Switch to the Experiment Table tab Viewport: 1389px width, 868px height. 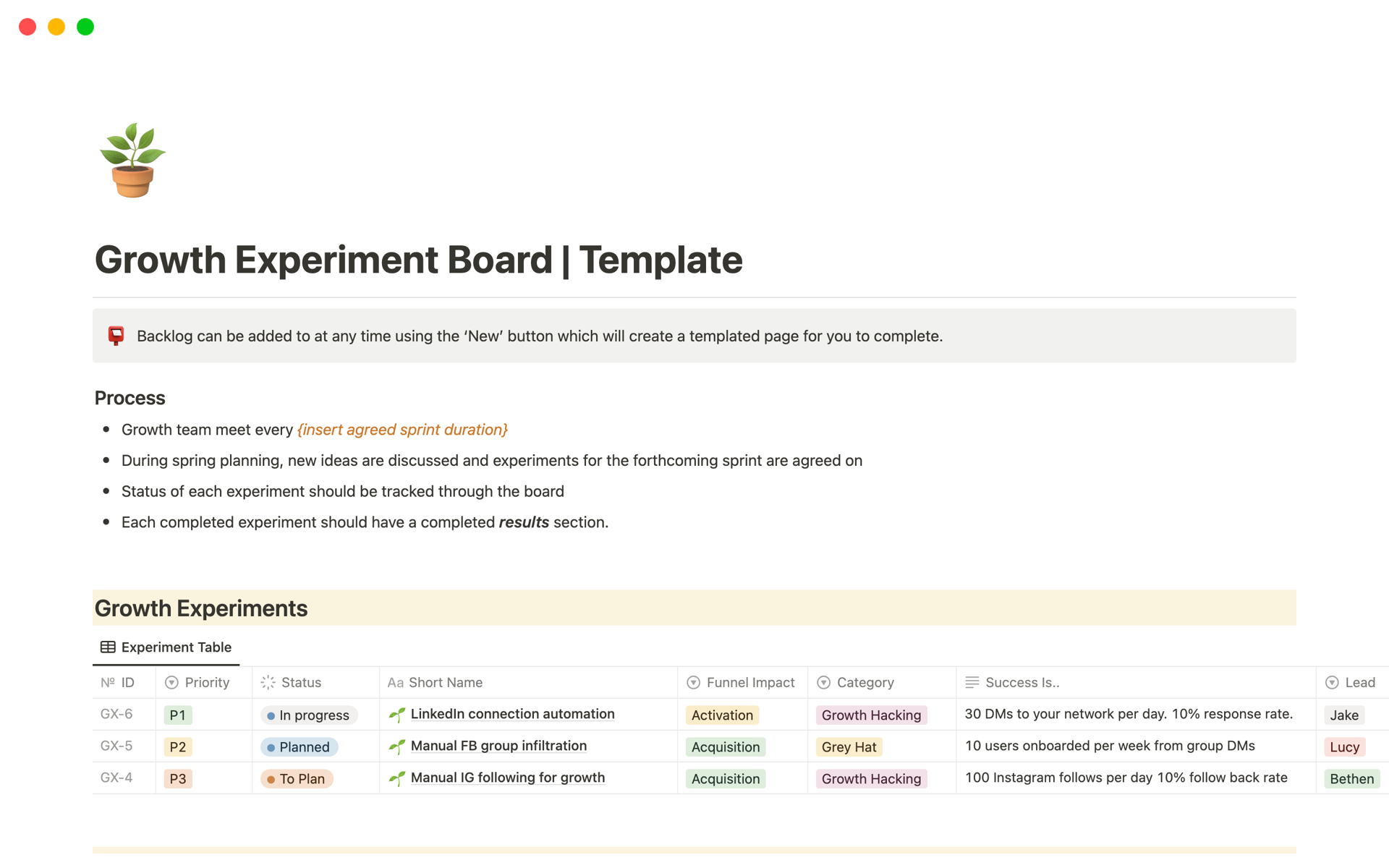166,647
